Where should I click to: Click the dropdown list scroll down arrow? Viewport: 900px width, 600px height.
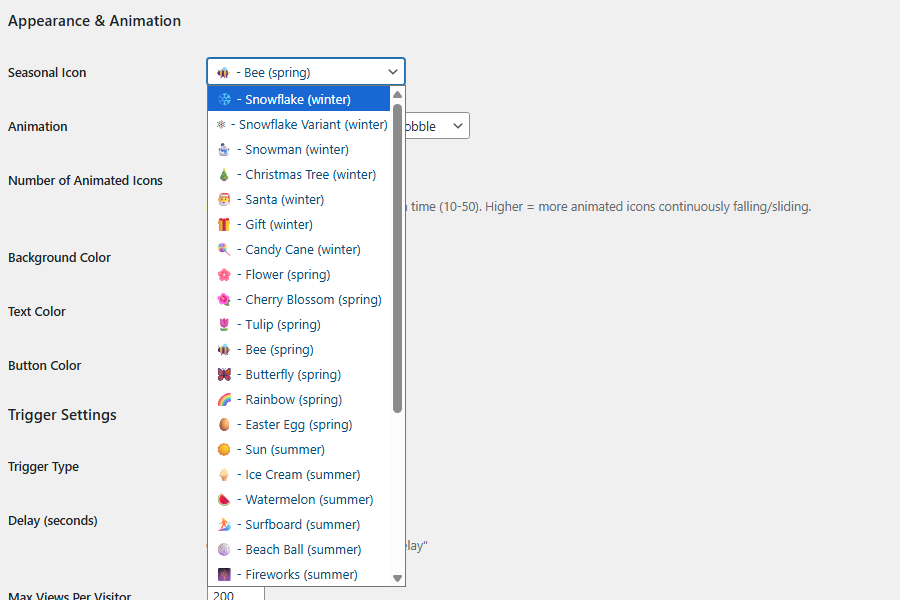[397, 578]
